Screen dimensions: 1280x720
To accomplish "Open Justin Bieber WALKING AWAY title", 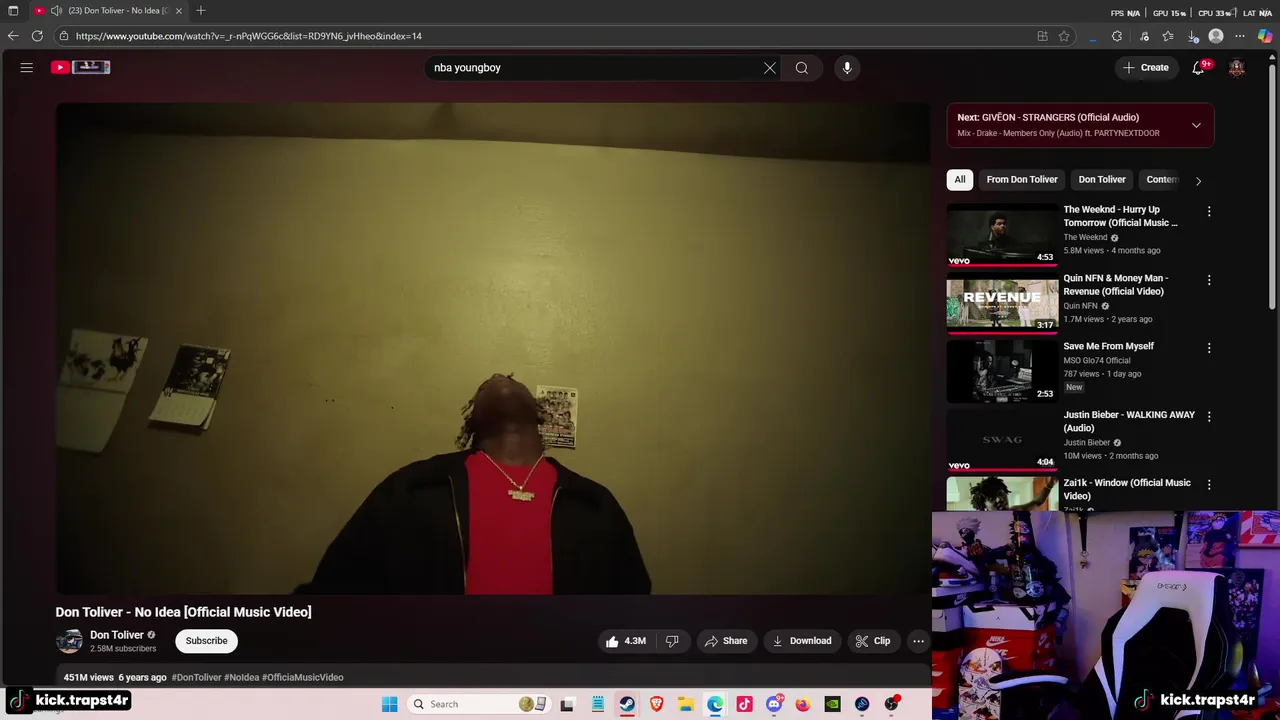I will [1129, 421].
